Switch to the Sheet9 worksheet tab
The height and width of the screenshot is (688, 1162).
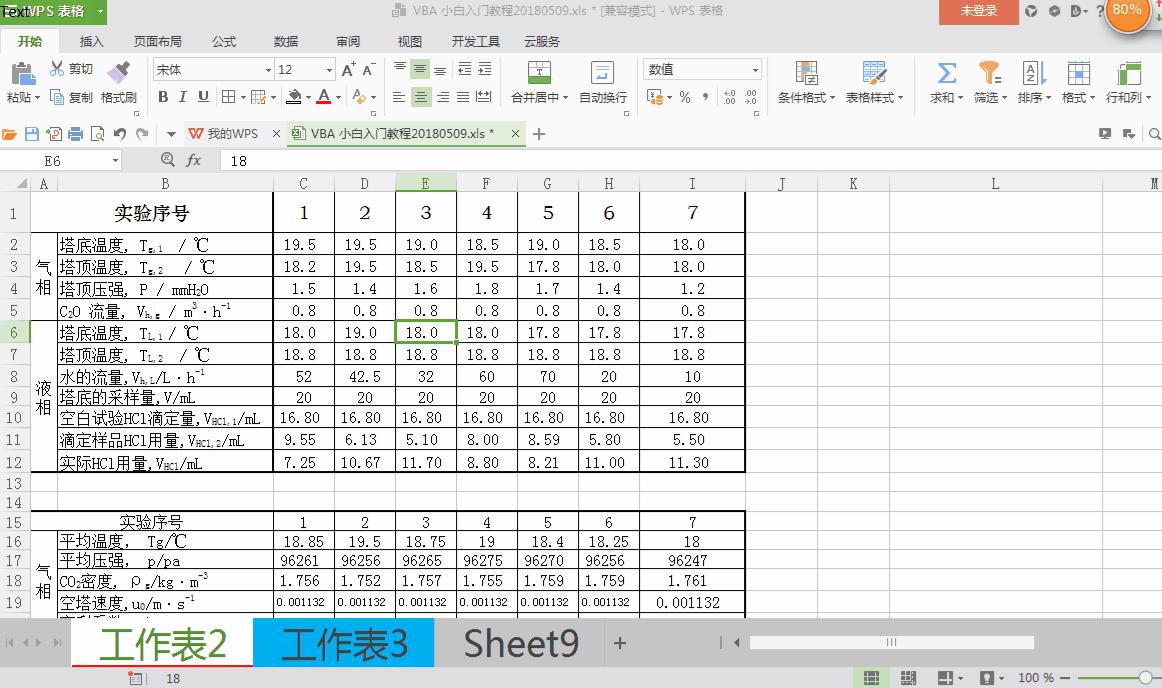pos(520,644)
